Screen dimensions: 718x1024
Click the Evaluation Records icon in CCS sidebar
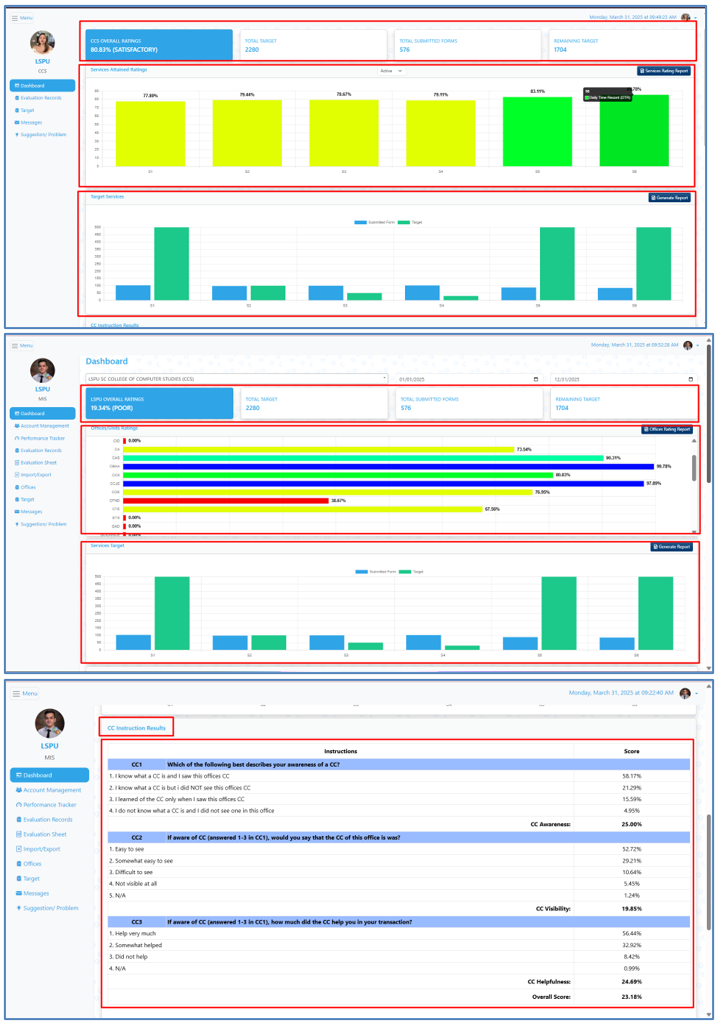(17, 98)
